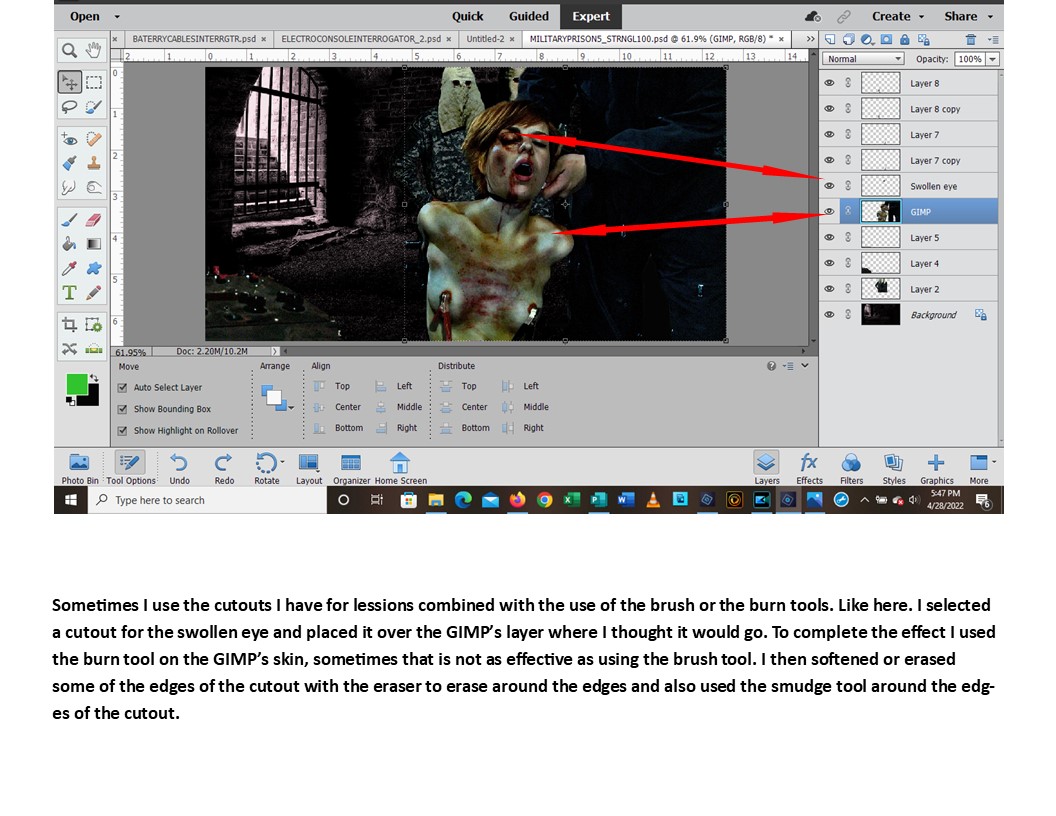Uncheck Auto Select Layer
The width and height of the screenshot is (1056, 816).
coord(123,388)
